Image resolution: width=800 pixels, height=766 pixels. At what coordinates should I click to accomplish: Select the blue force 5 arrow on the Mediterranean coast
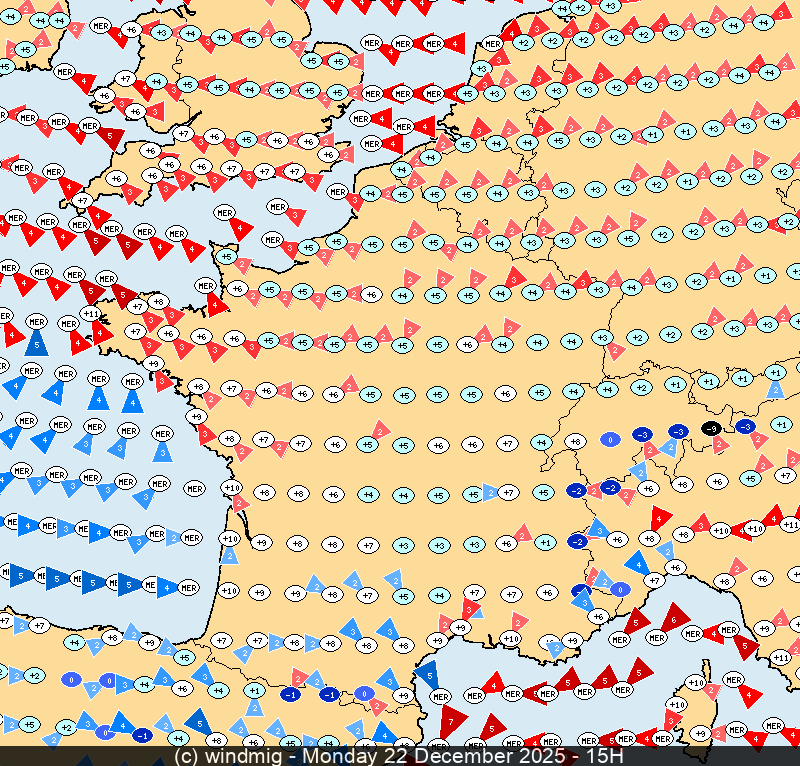click(x=426, y=674)
